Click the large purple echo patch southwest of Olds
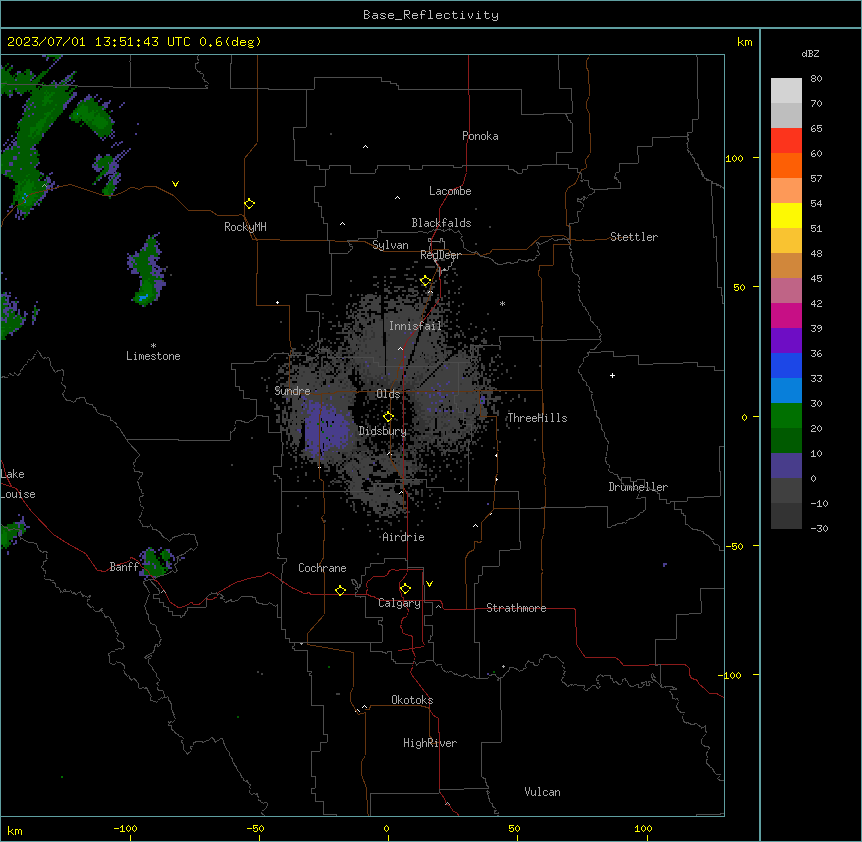The width and height of the screenshot is (862, 842). click(x=327, y=429)
